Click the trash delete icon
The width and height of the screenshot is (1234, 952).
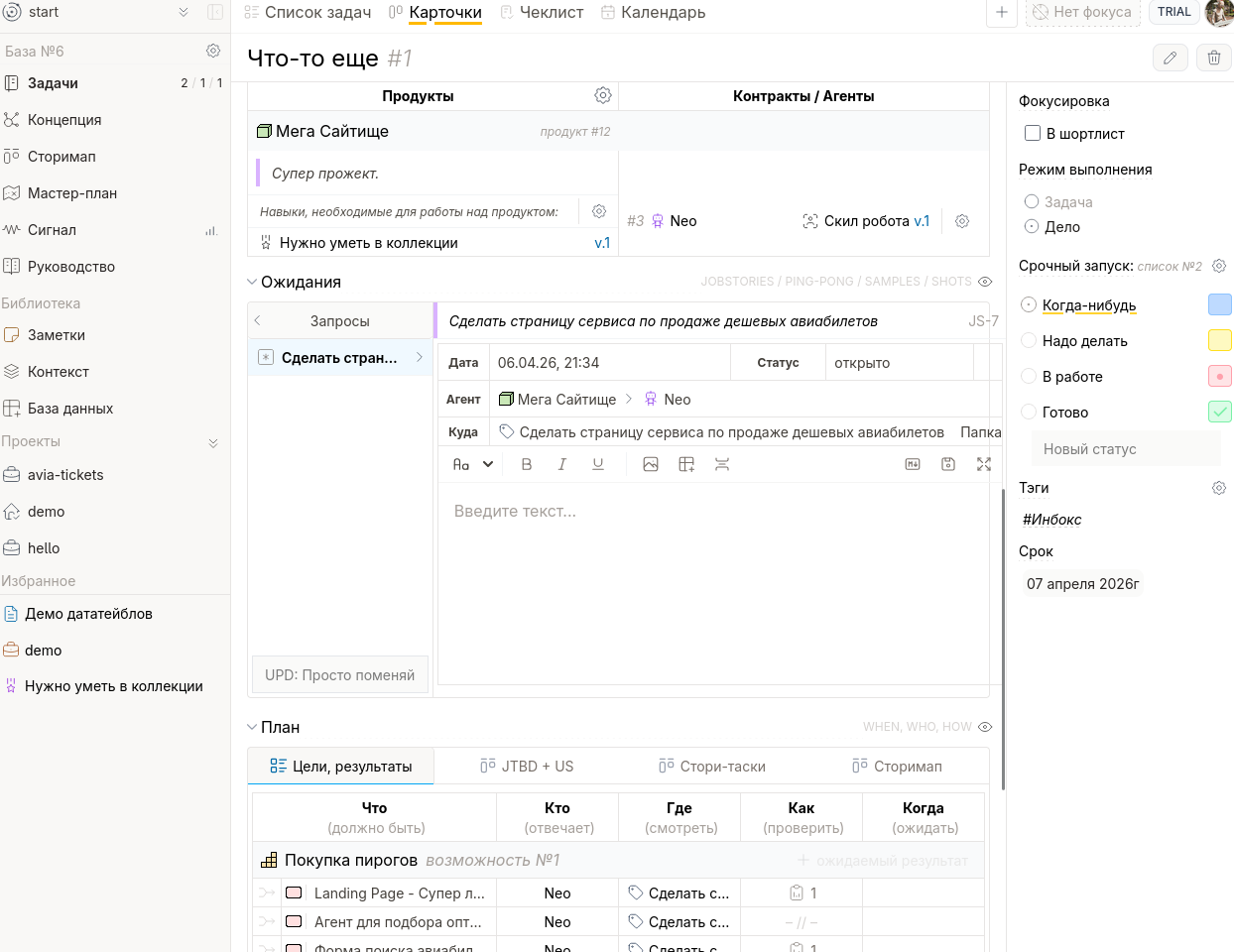pos(1213,59)
